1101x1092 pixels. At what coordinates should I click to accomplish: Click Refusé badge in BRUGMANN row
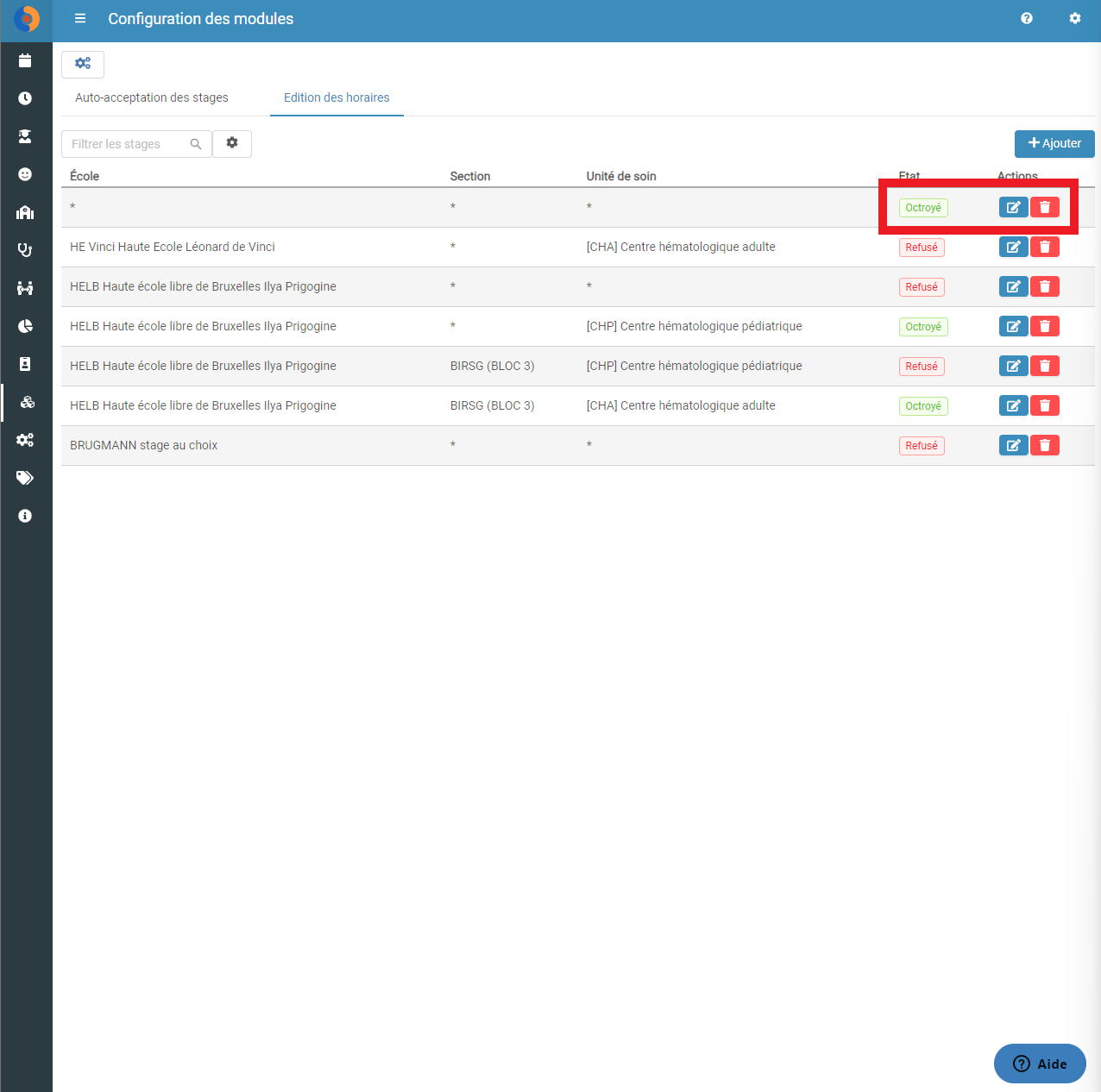click(922, 446)
